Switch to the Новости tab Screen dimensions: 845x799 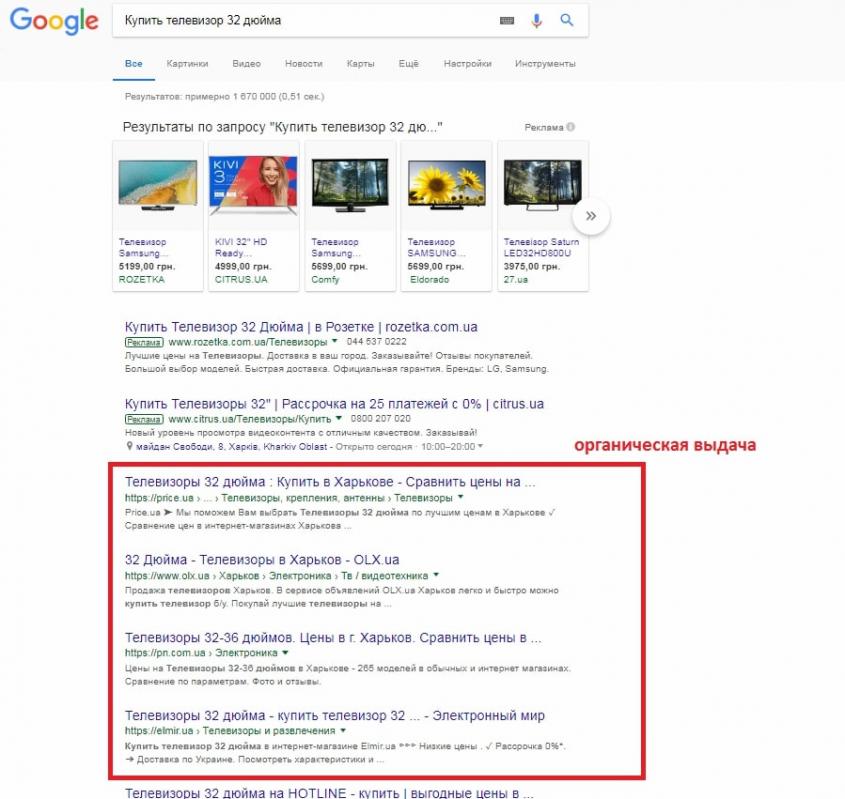click(303, 64)
